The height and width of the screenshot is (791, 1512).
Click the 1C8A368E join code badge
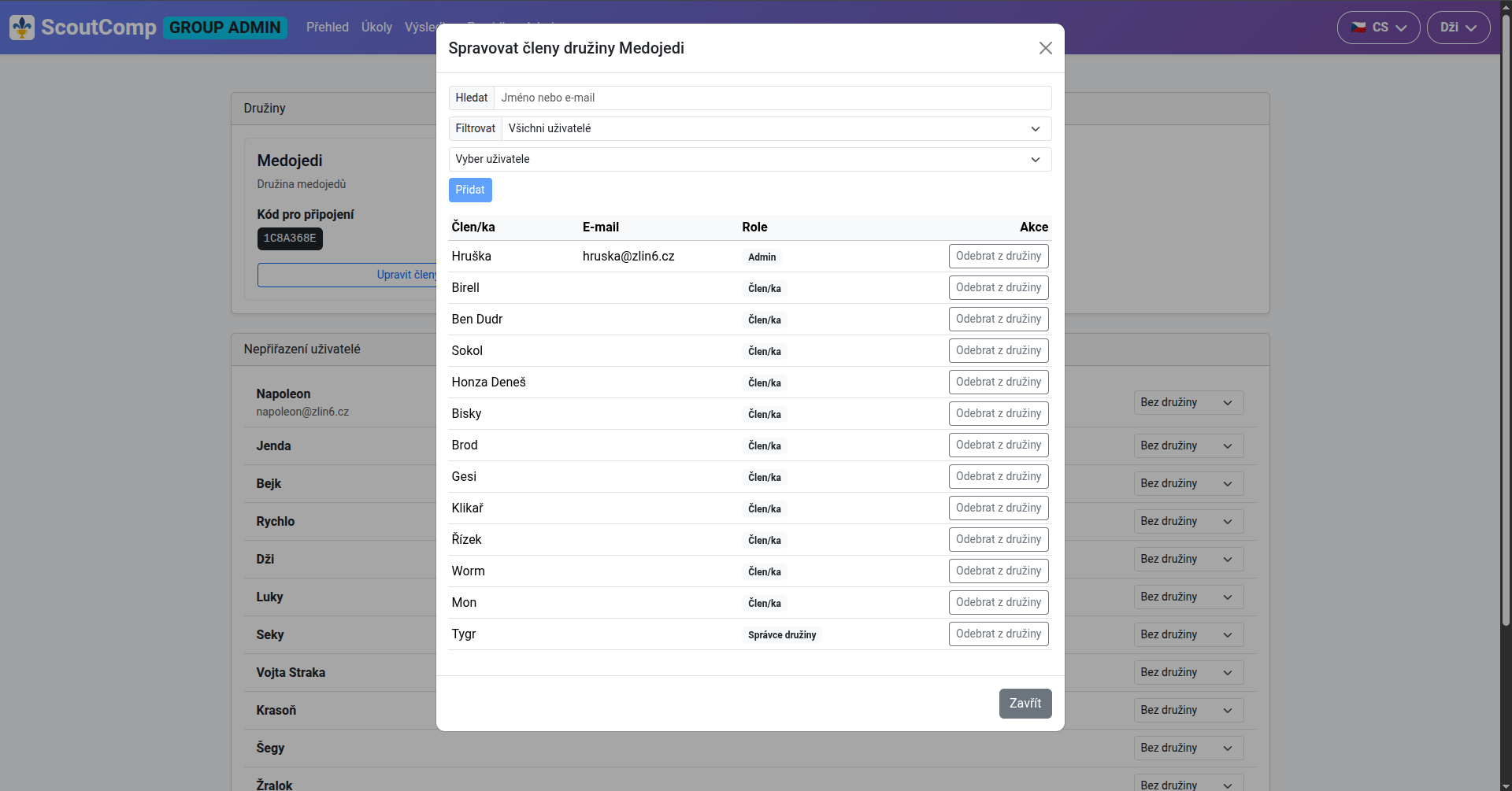[290, 238]
